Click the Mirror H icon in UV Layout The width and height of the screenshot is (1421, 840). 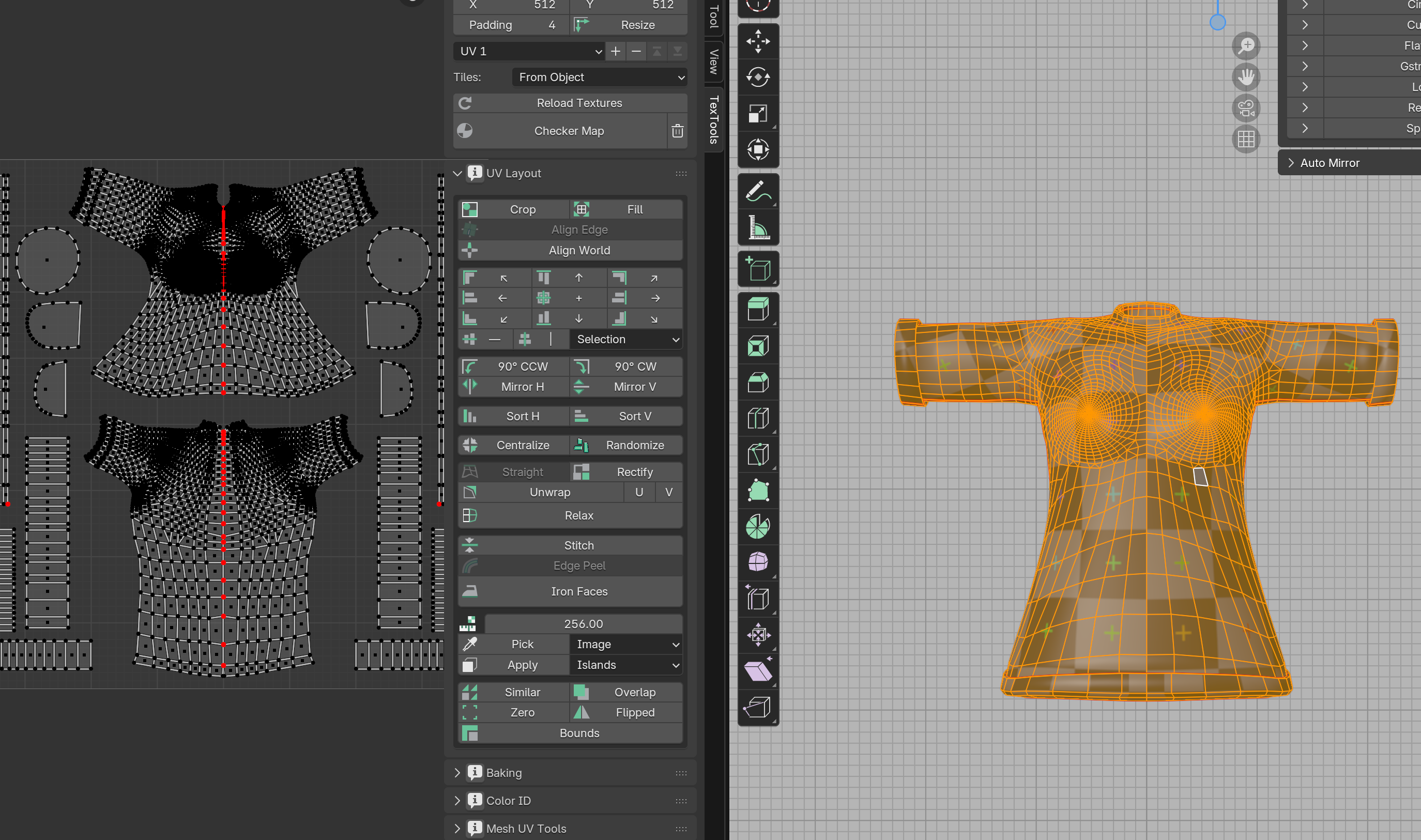(x=470, y=387)
